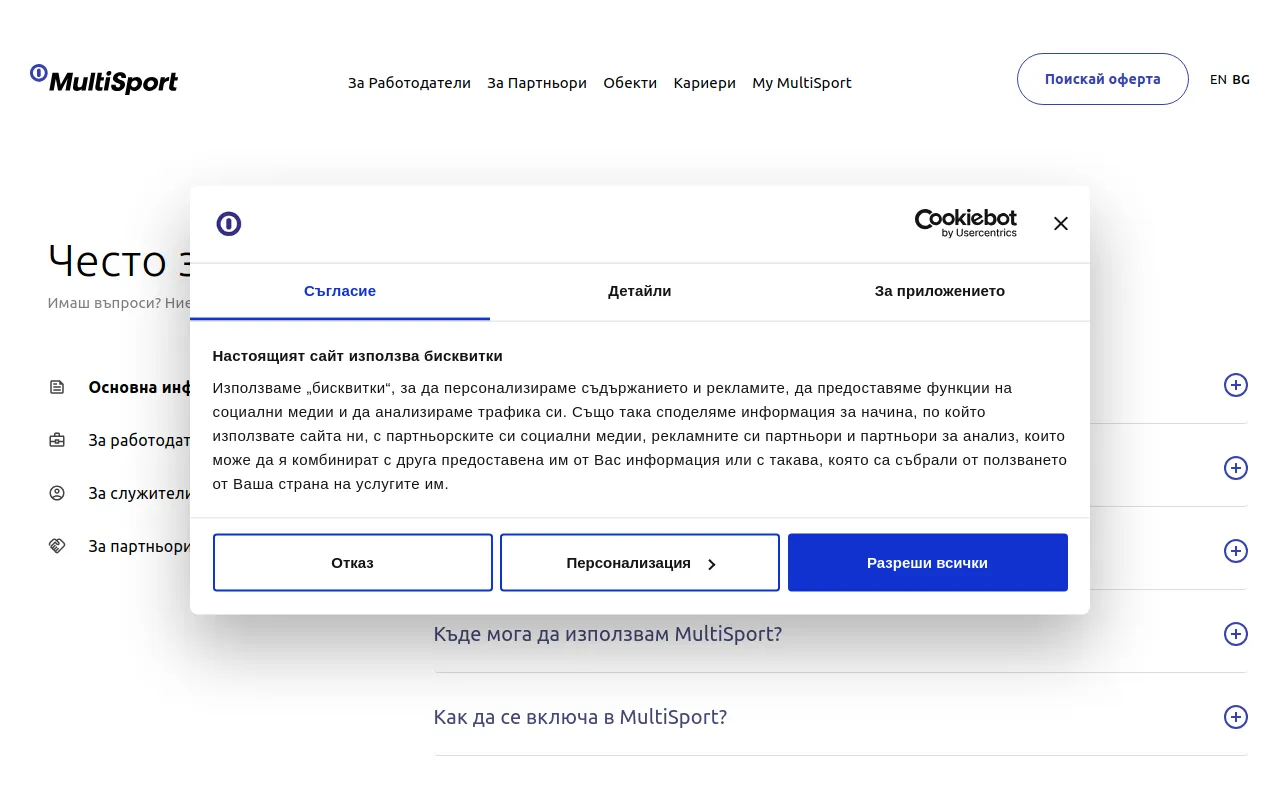Open the За Партньори menu item
Image resolution: width=1280 pixels, height=800 pixels.
pos(537,83)
